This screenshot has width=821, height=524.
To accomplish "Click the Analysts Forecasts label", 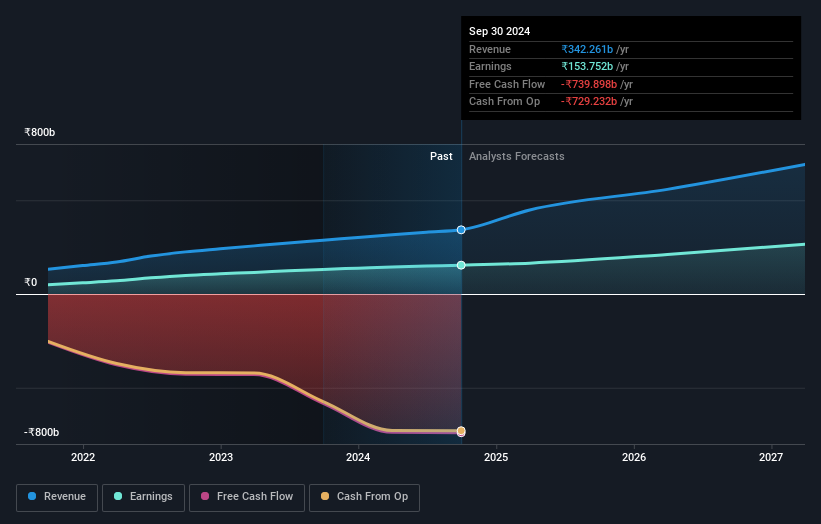I will [517, 157].
